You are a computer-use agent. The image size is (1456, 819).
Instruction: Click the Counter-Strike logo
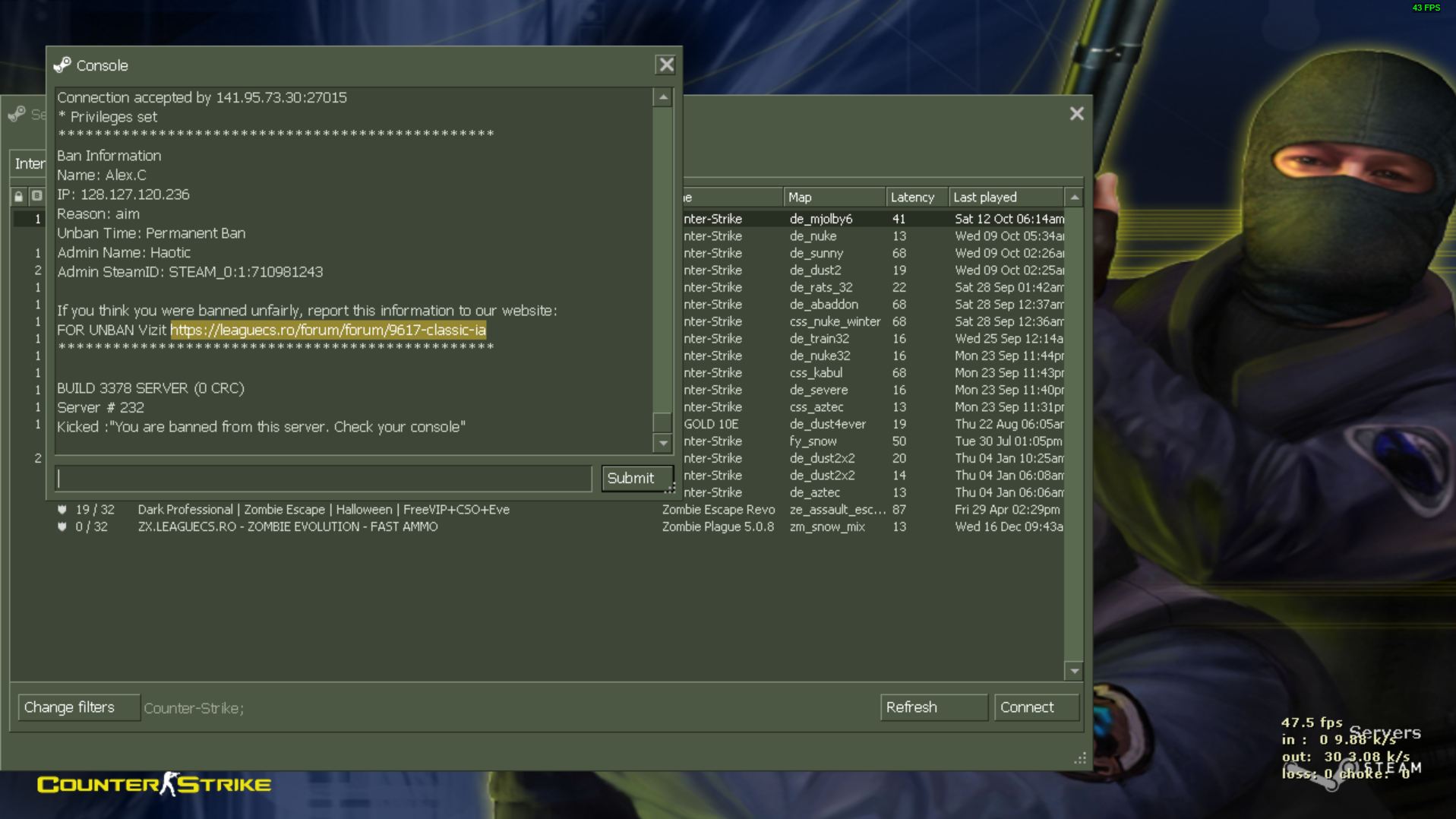[154, 784]
